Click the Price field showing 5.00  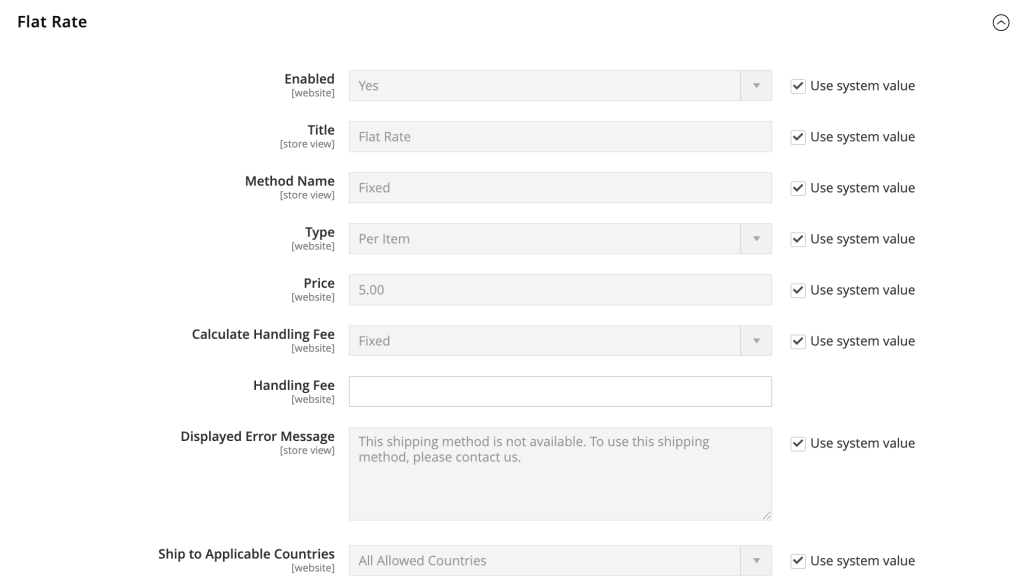(560, 289)
